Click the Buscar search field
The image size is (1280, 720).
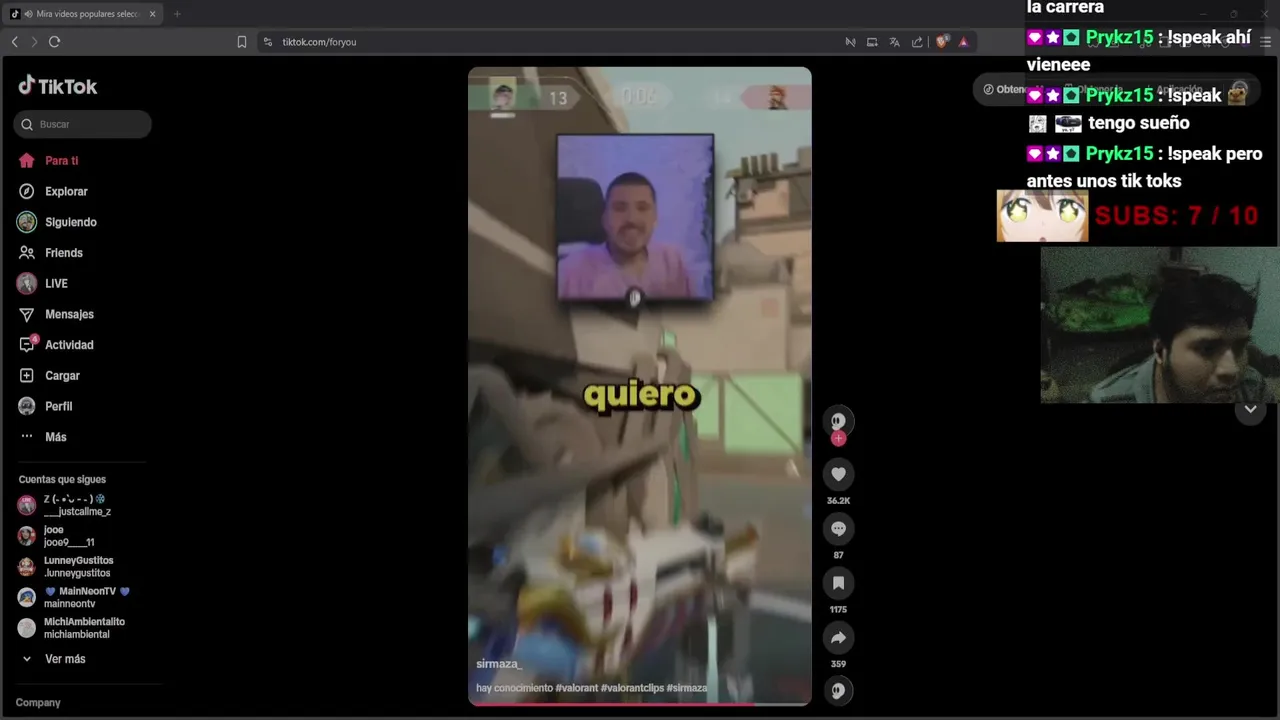[82, 124]
